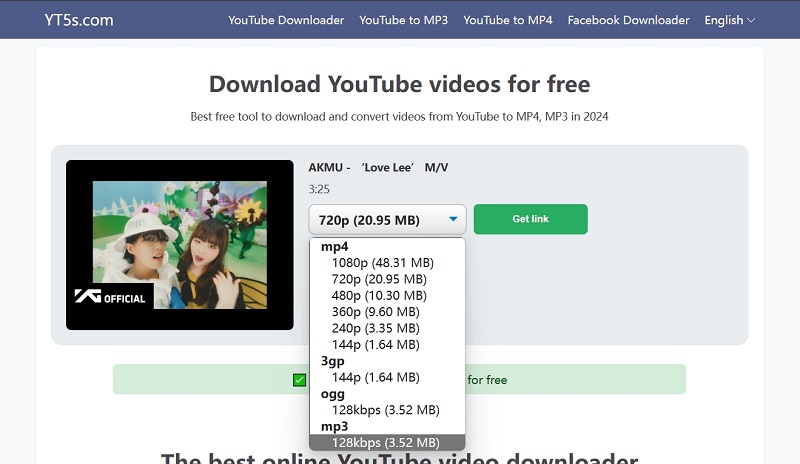The image size is (800, 464).
Task: Open YouTube Downloader nav link
Action: click(x=286, y=20)
